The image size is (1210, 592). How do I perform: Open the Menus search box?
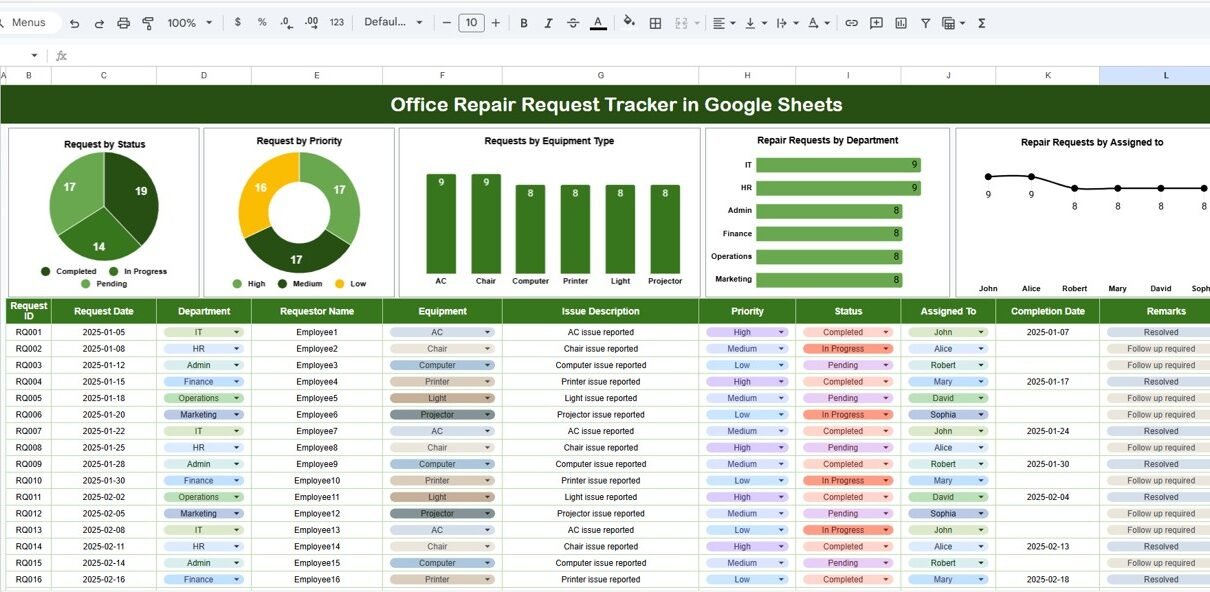[29, 23]
